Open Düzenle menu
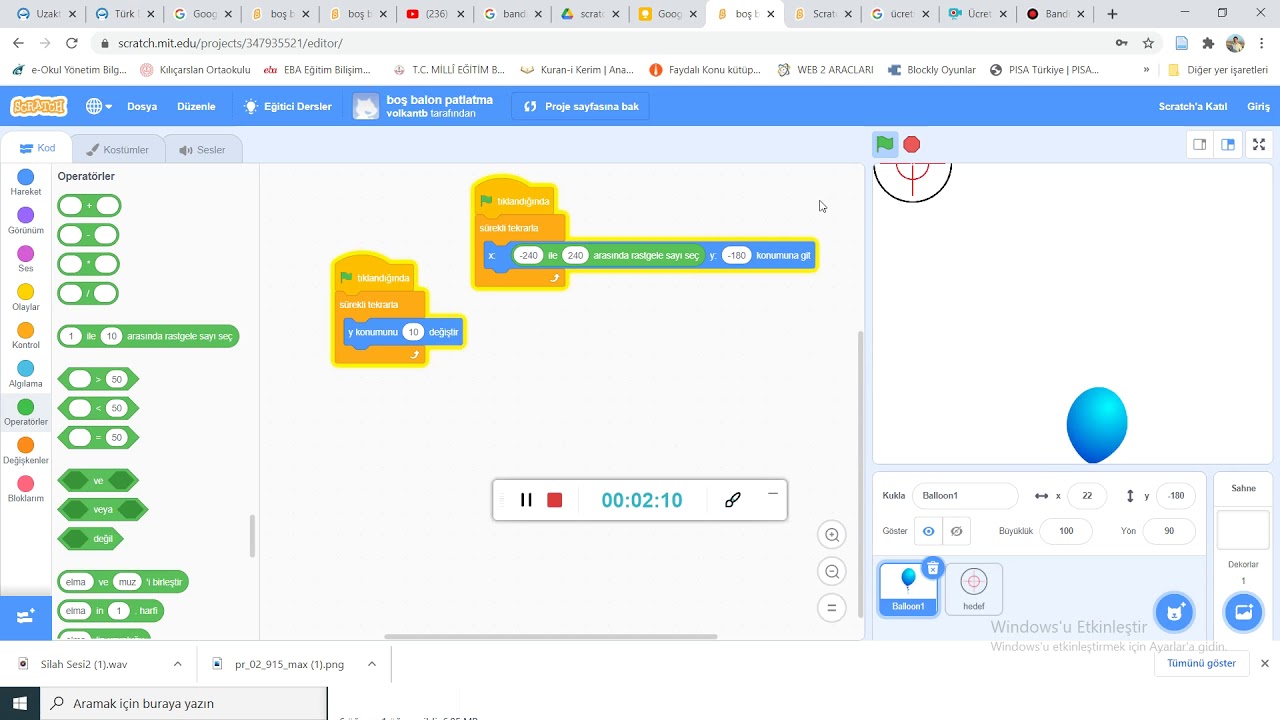The width and height of the screenshot is (1280, 720). [x=196, y=106]
